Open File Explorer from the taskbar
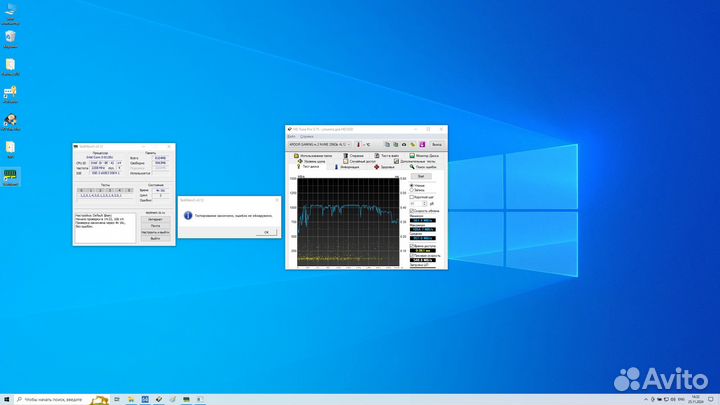This screenshot has width=720, height=405. [x=131, y=399]
